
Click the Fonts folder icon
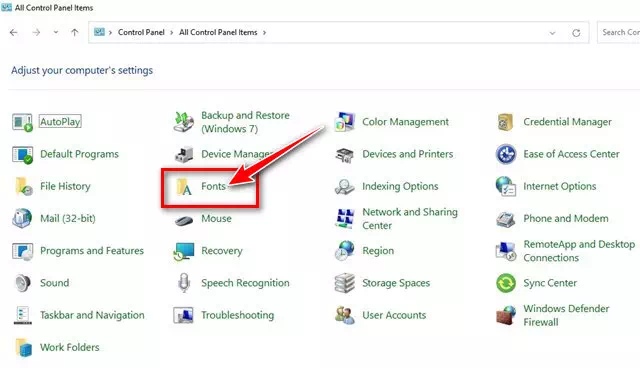184,186
